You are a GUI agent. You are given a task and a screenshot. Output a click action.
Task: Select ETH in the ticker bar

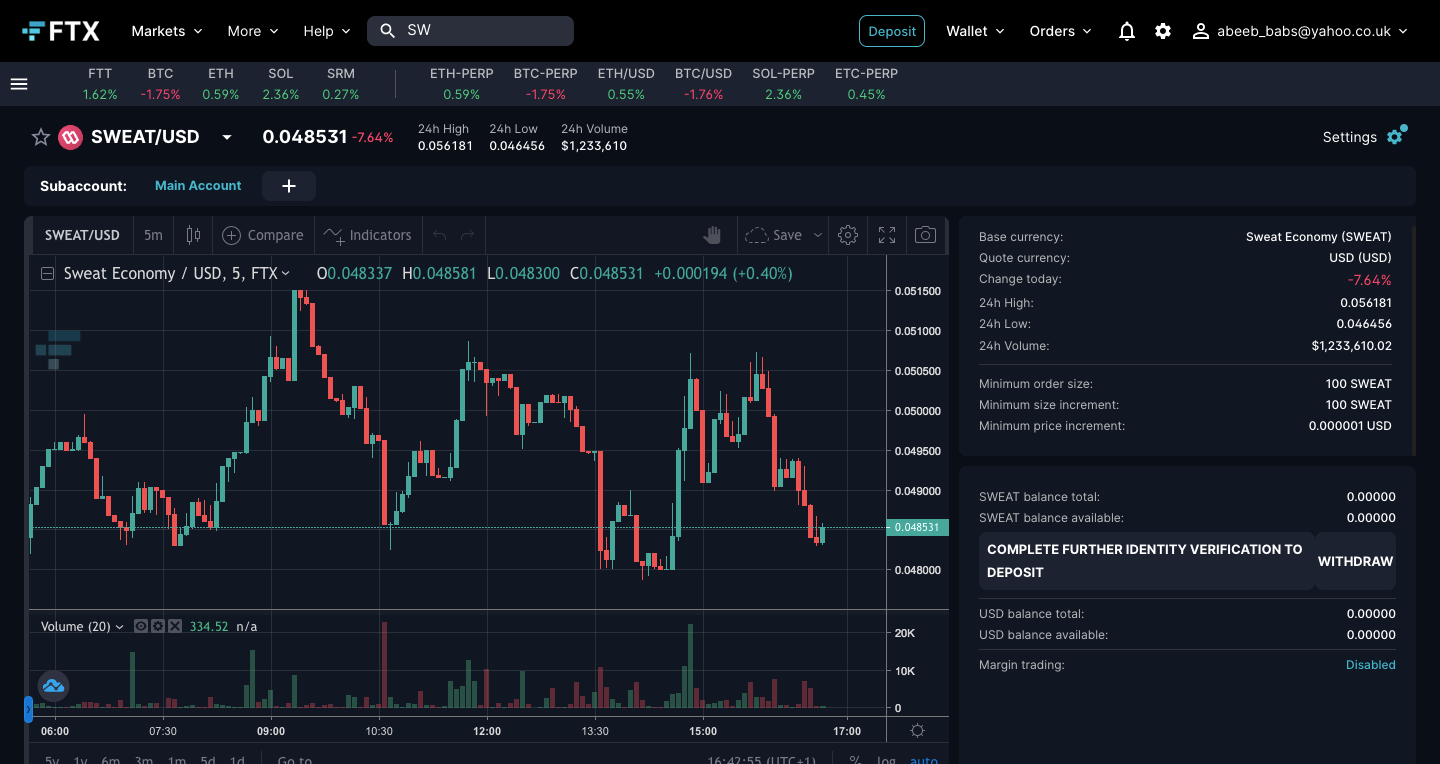coord(221,84)
